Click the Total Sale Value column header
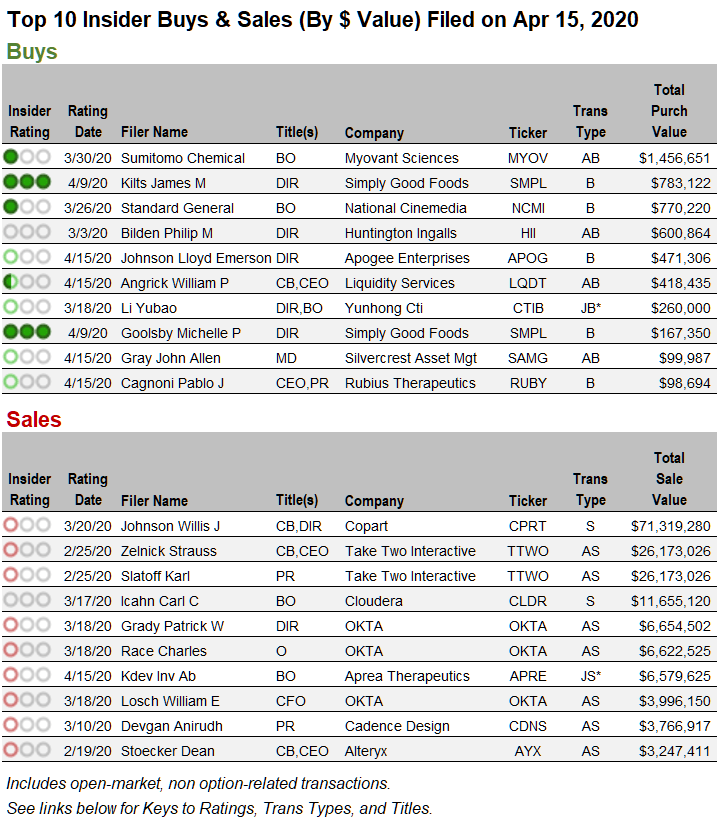Screen dimensions: 717x825 point(669,478)
